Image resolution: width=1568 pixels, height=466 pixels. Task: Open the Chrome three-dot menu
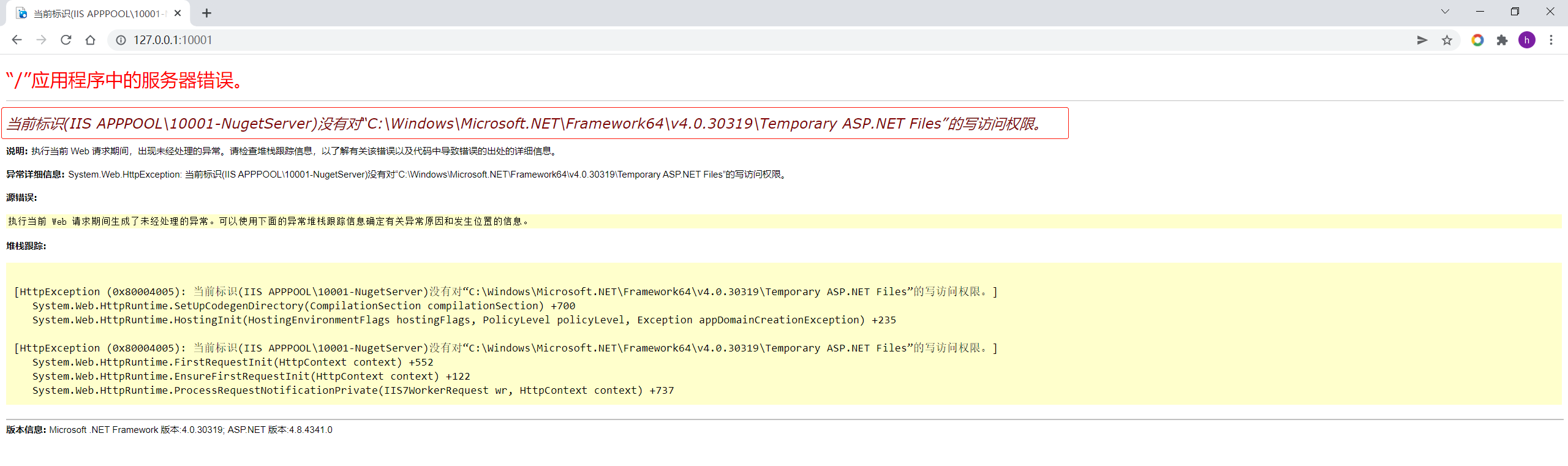click(1551, 40)
